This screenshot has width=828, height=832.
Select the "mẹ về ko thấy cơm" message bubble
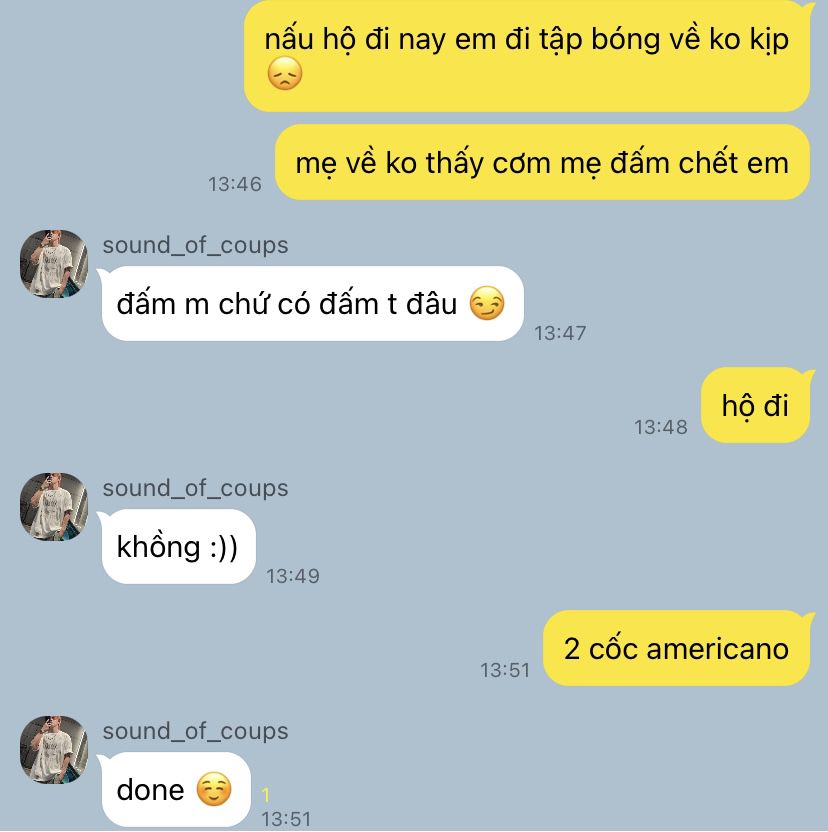point(542,162)
